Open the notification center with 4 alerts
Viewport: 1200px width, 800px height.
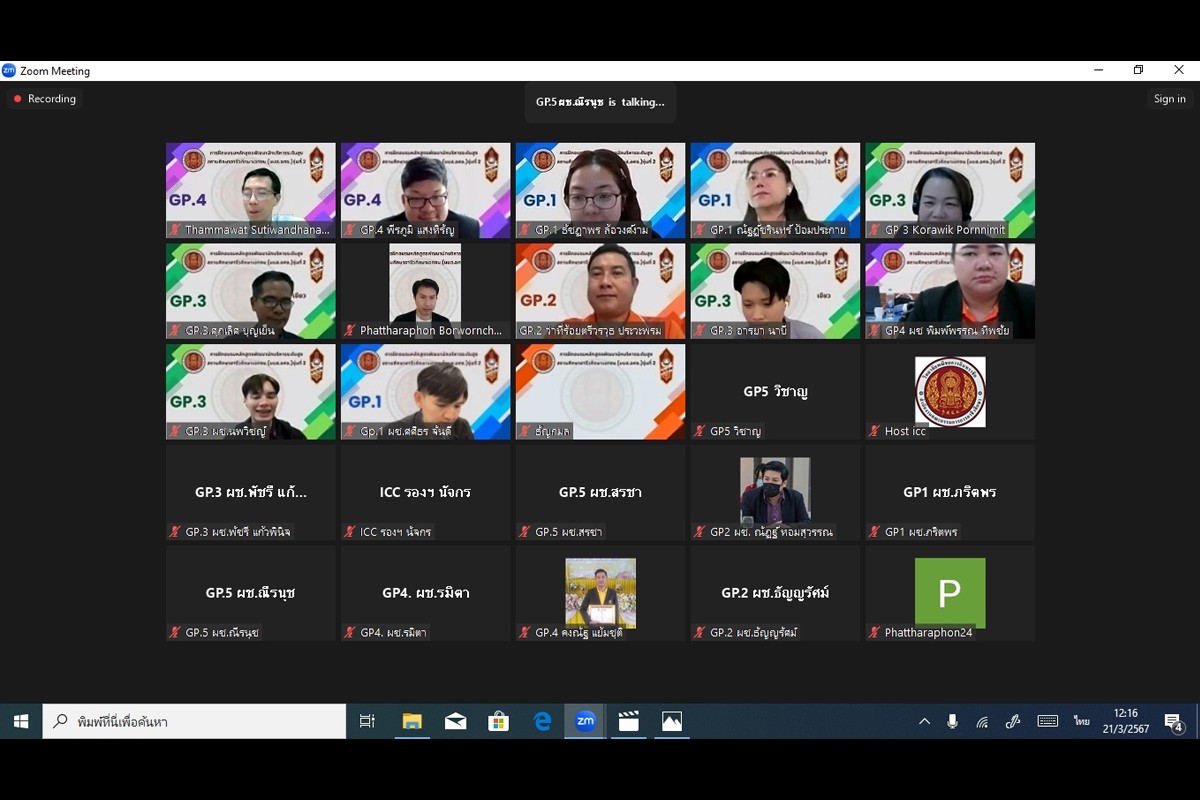click(1174, 722)
